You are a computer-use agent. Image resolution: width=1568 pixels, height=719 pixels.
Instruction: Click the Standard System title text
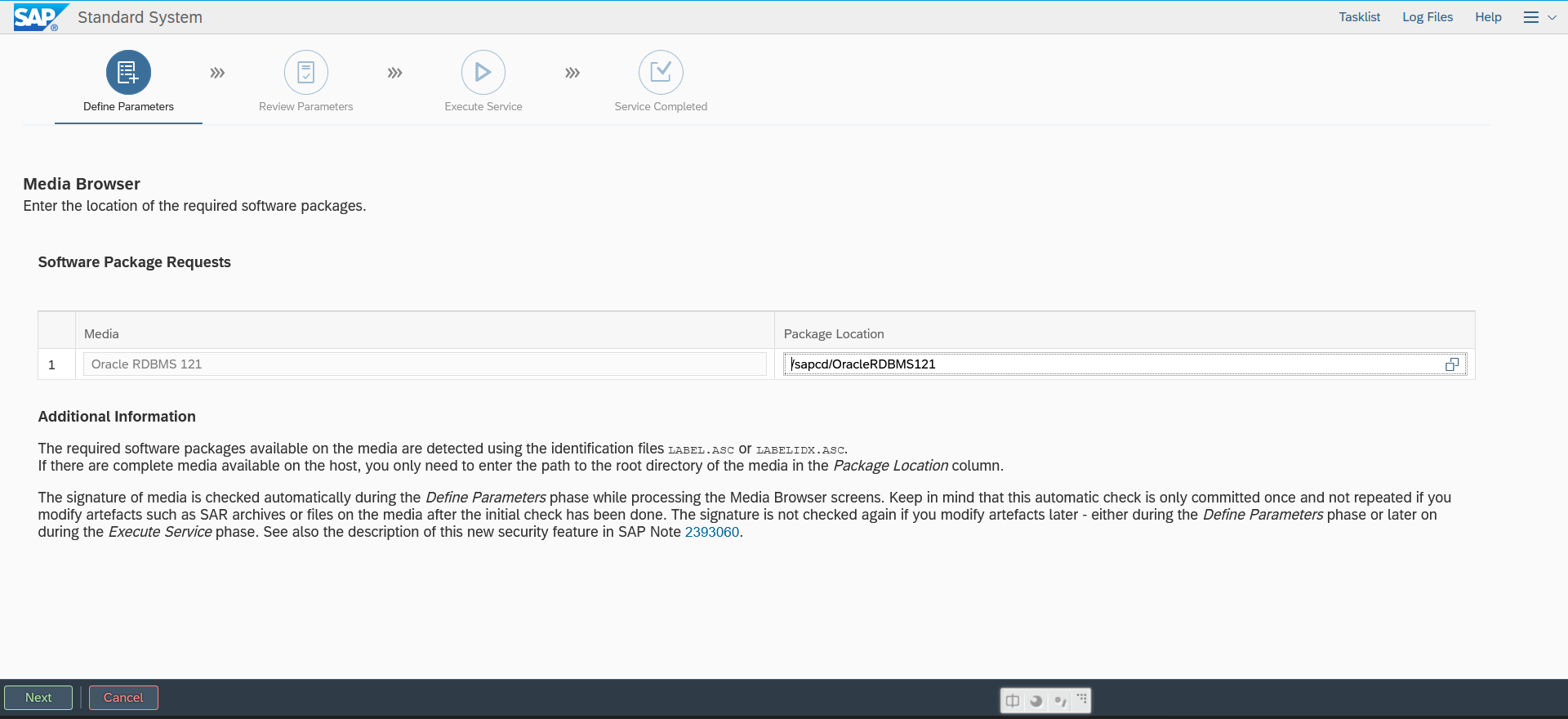point(140,17)
